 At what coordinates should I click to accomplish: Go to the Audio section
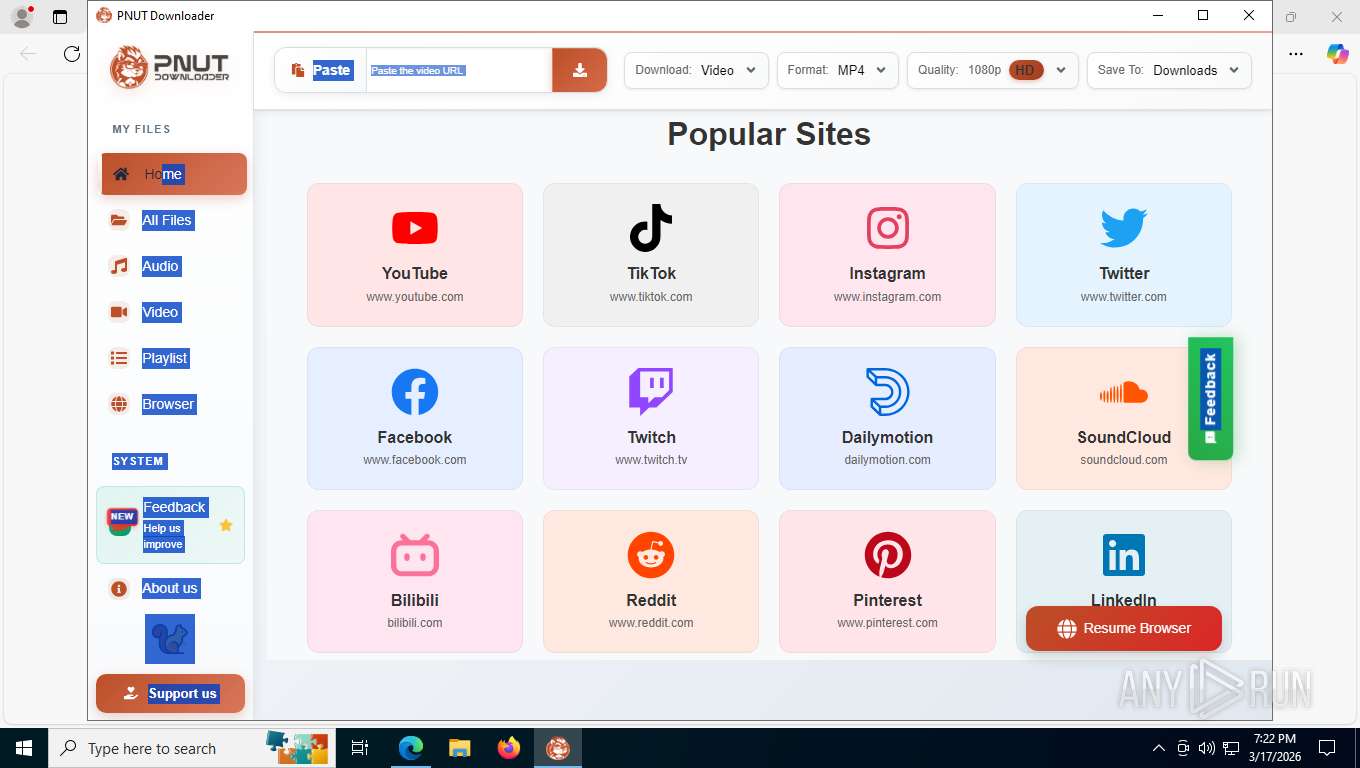coord(160,266)
